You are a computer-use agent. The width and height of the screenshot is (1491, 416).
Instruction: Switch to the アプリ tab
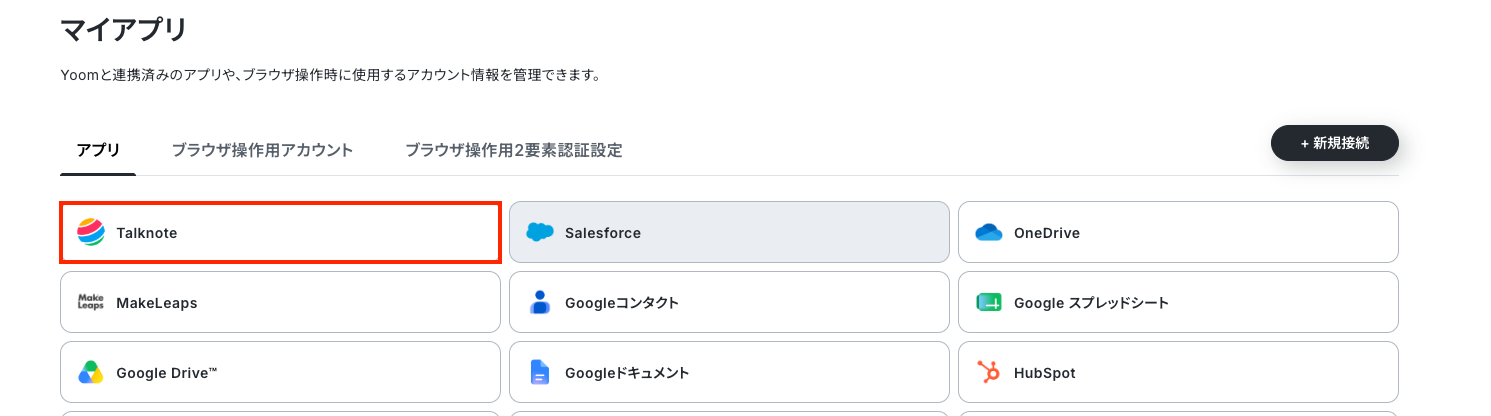pos(98,150)
